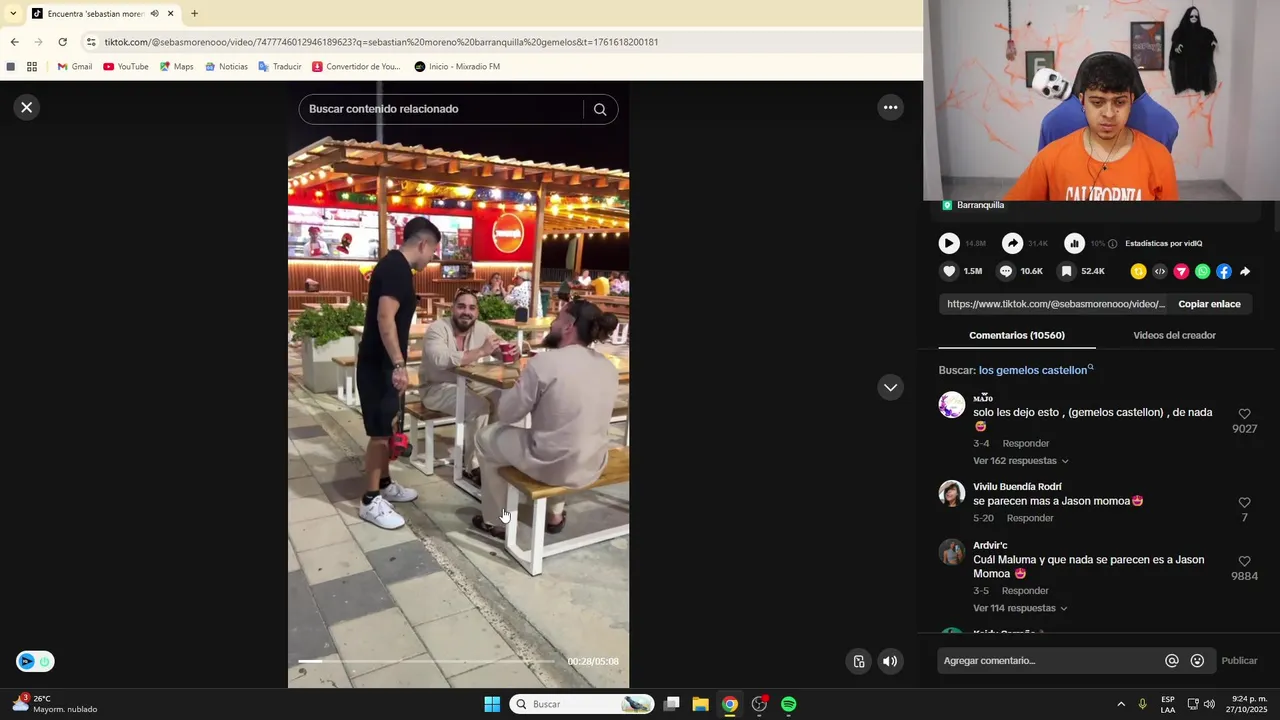Click the tiktok.com address bar URL
Viewport: 1280px width, 720px height.
pyautogui.click(x=381, y=42)
